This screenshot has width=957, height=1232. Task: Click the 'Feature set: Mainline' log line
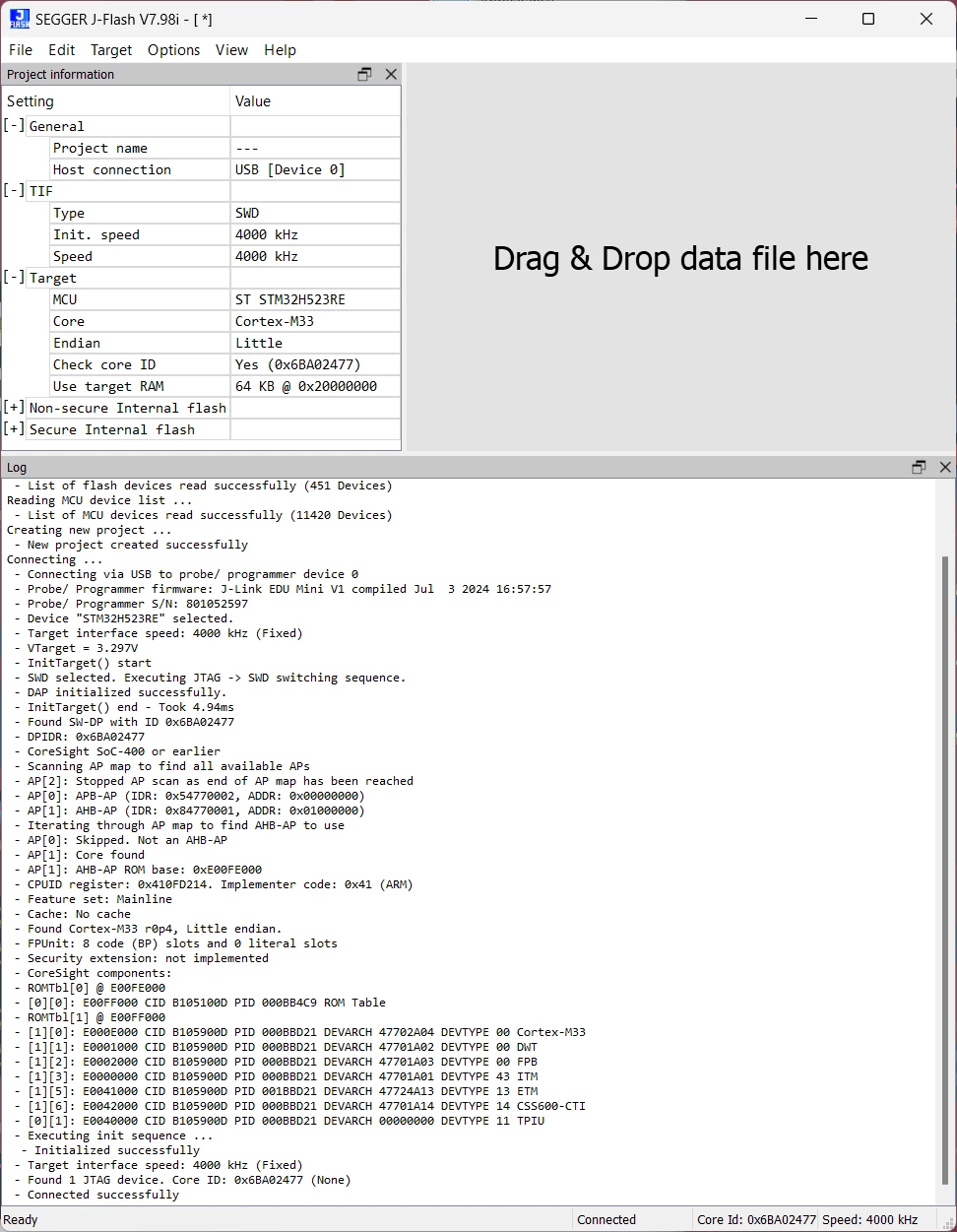click(x=94, y=899)
